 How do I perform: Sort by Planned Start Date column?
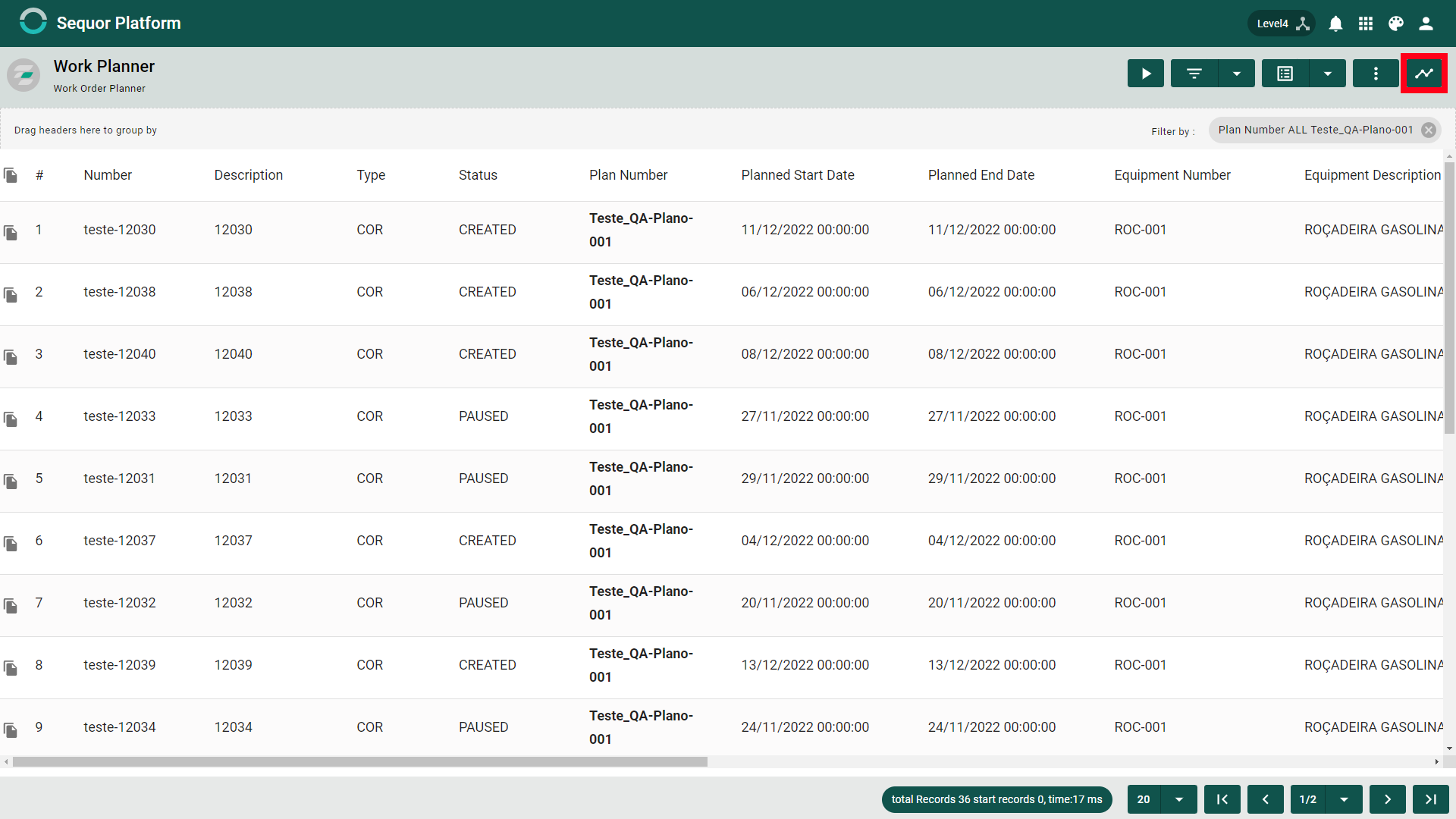click(x=798, y=175)
